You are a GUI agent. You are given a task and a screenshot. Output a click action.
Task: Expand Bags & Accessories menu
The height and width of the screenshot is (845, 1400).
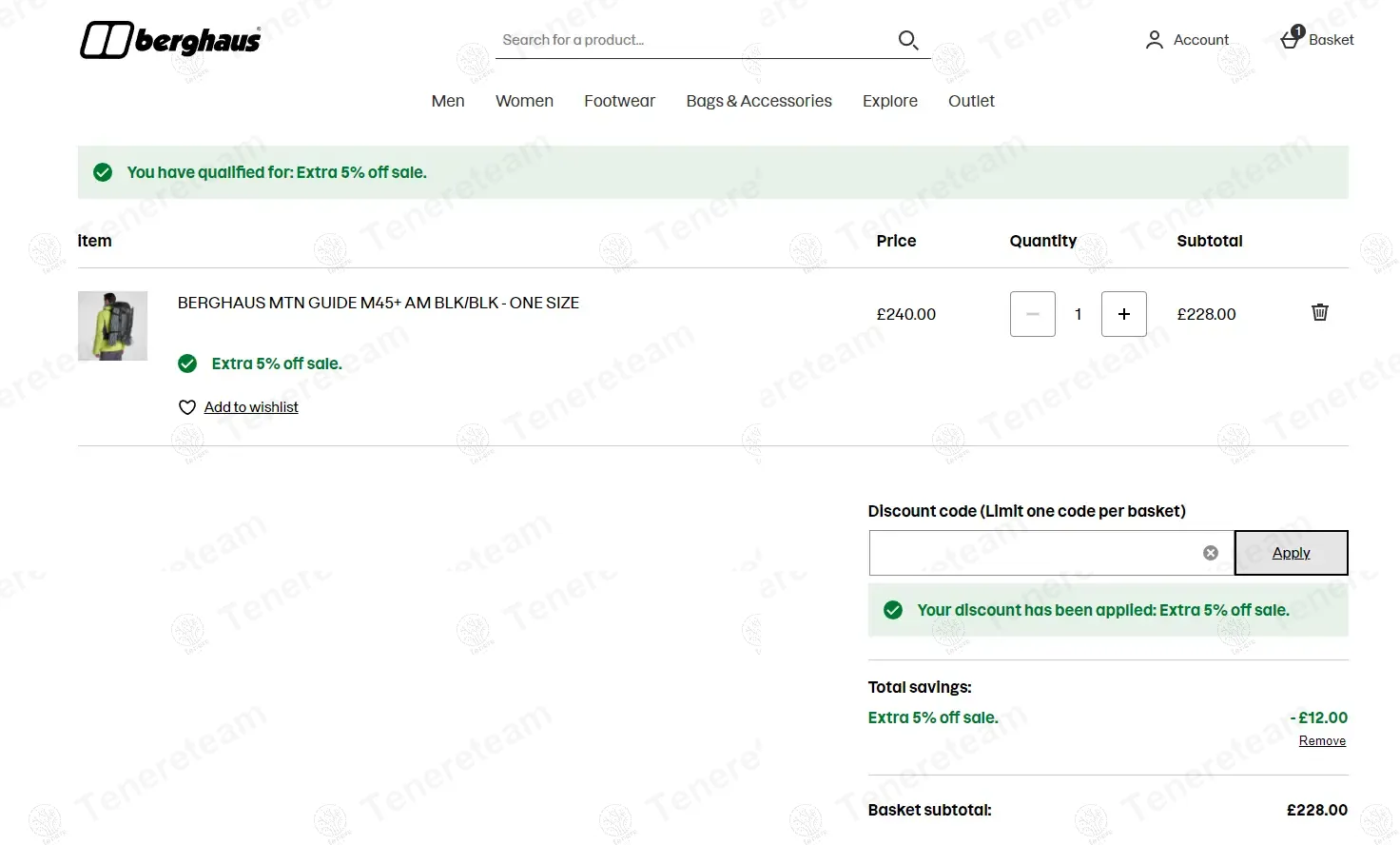[759, 101]
